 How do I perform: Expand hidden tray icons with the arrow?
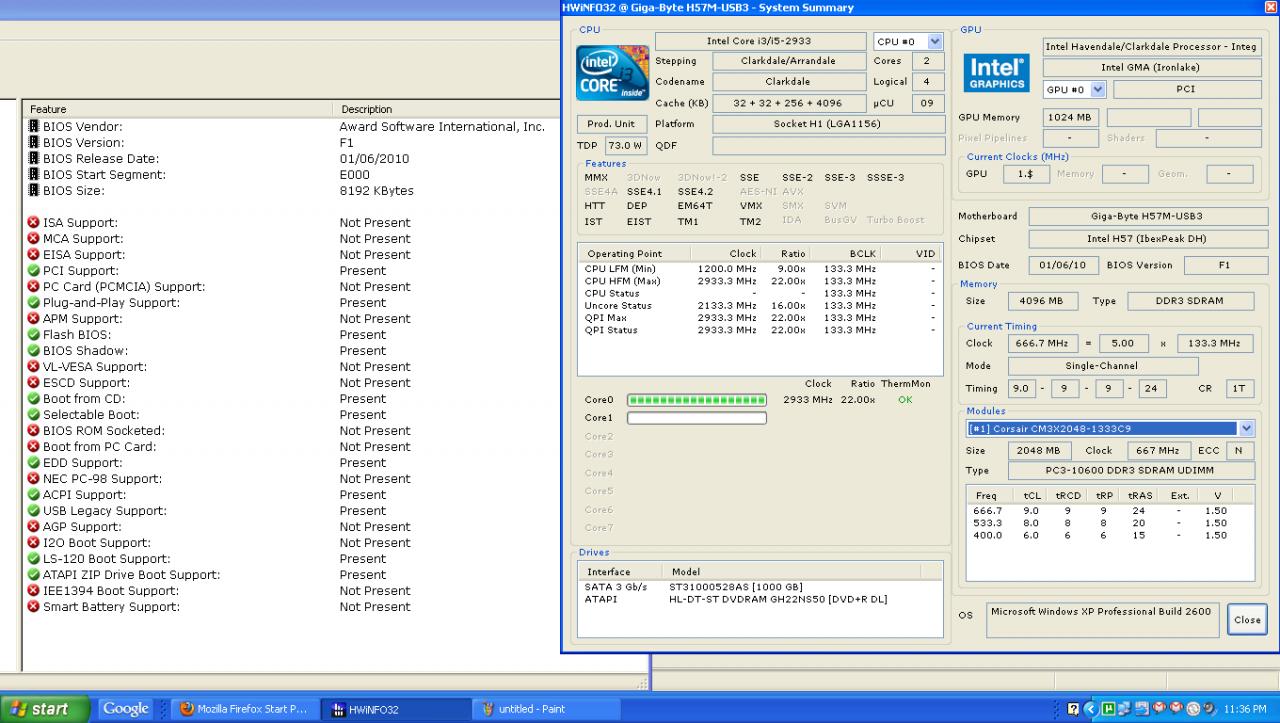(1091, 709)
